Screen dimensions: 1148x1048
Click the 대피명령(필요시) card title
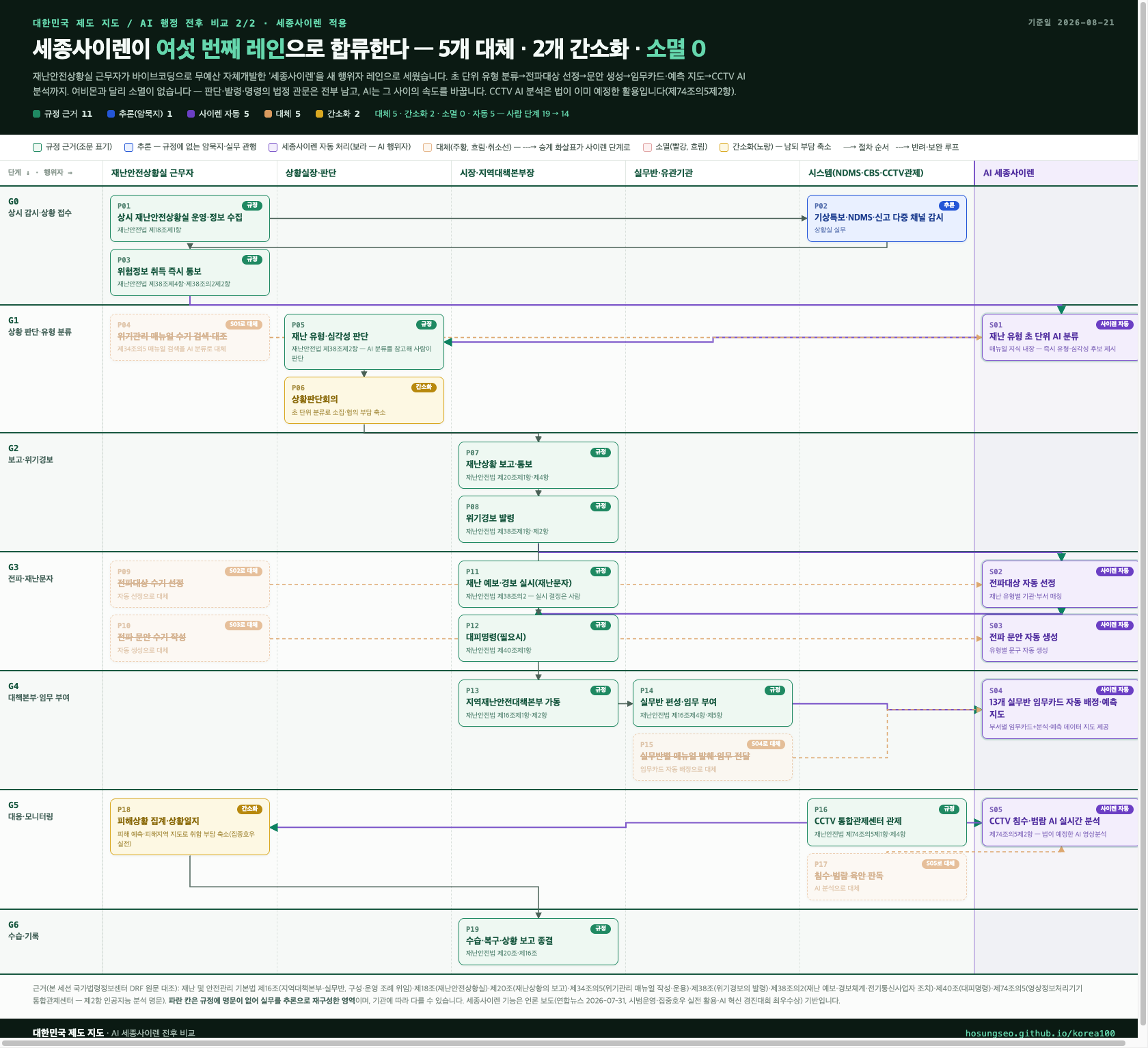(496, 637)
